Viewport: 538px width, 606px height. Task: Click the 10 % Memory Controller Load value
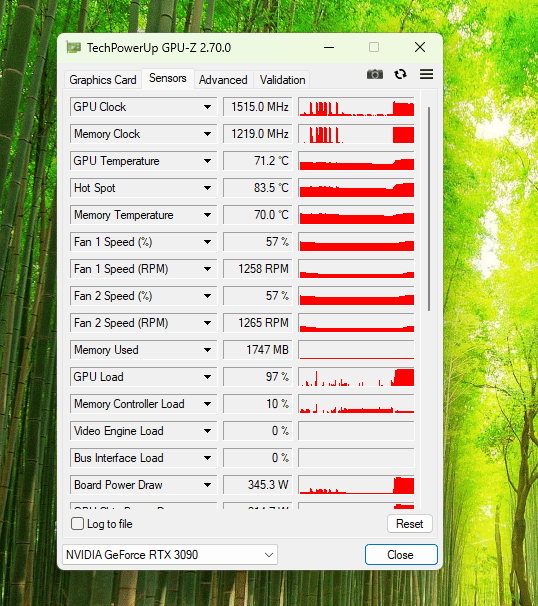[x=258, y=404]
